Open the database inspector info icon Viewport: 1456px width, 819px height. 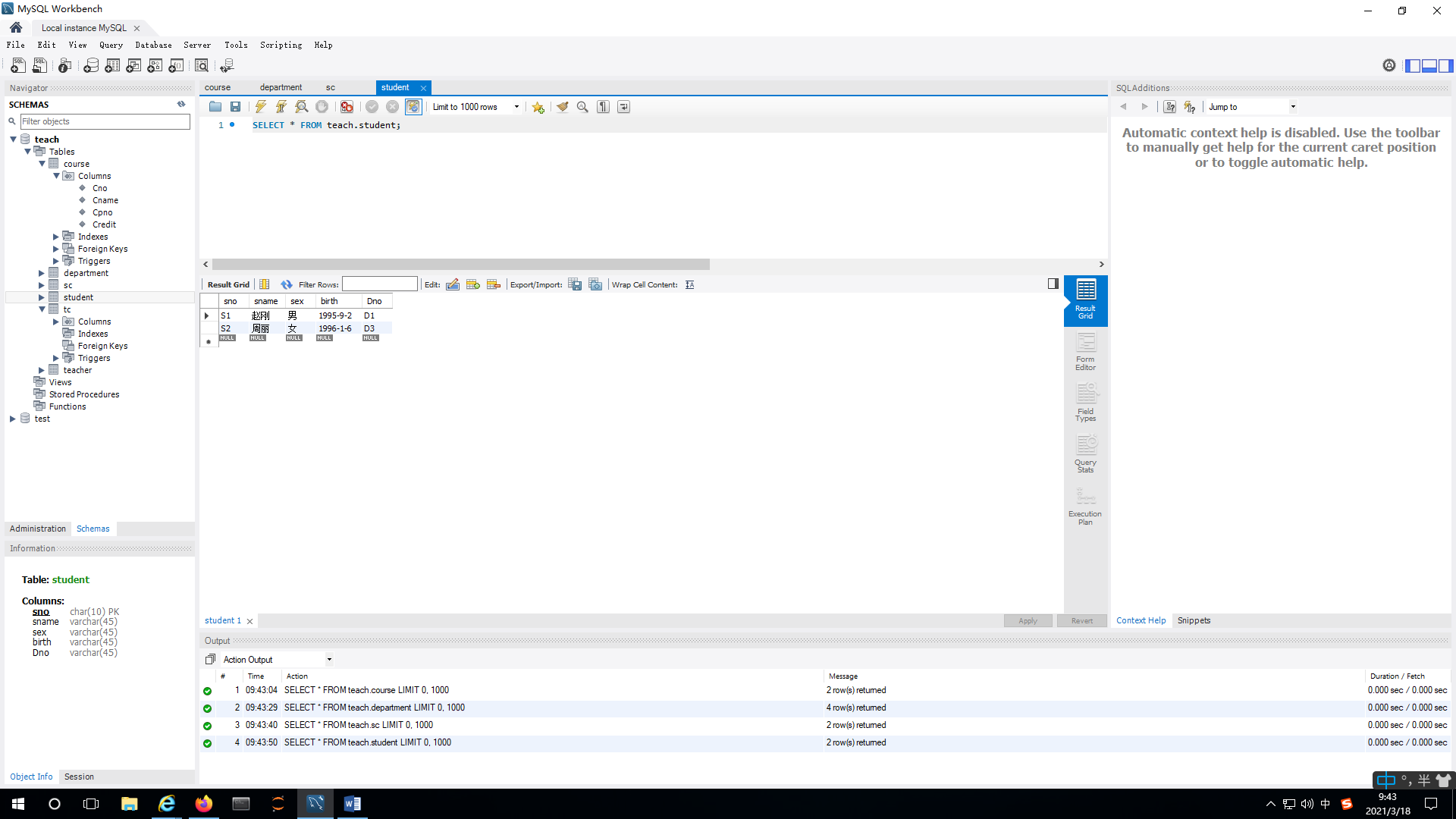click(65, 66)
